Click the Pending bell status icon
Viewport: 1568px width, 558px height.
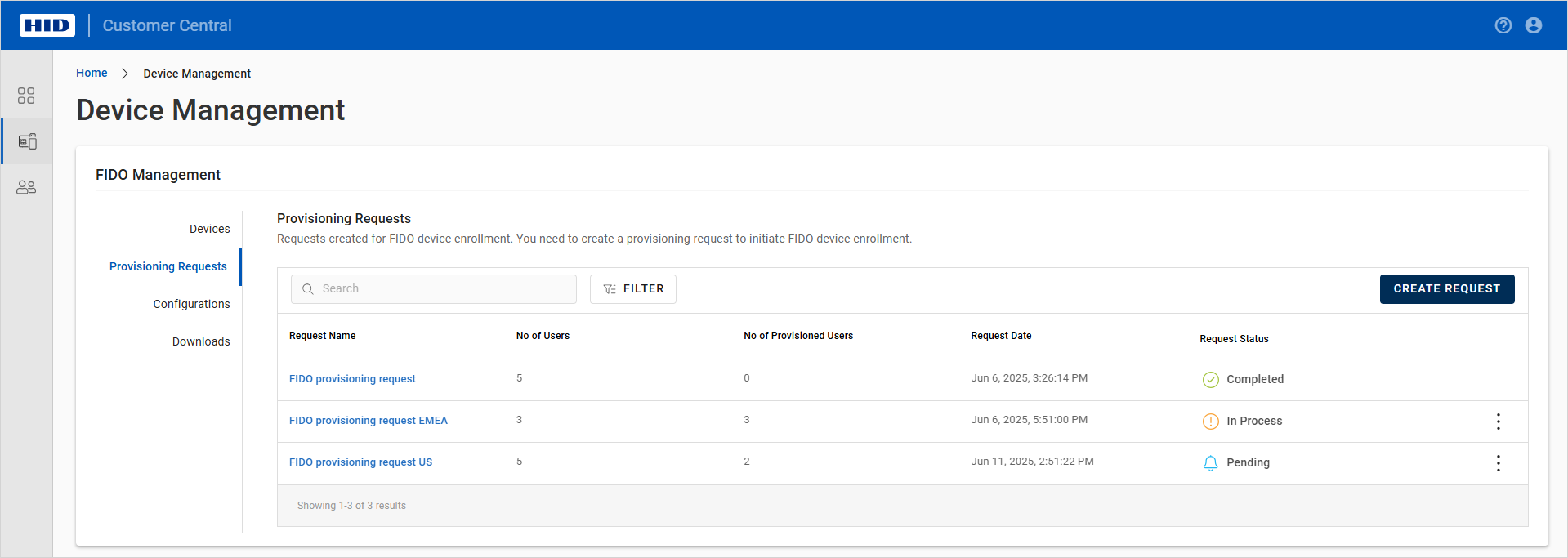click(x=1210, y=463)
